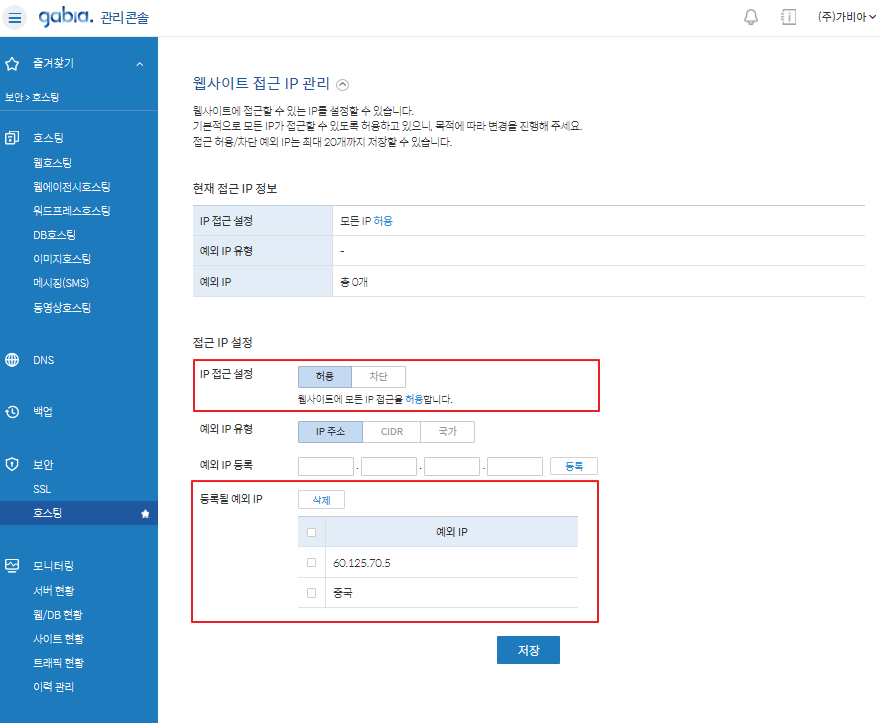Collapse the 웹사이트 접근 IP 관리 description

[343, 85]
